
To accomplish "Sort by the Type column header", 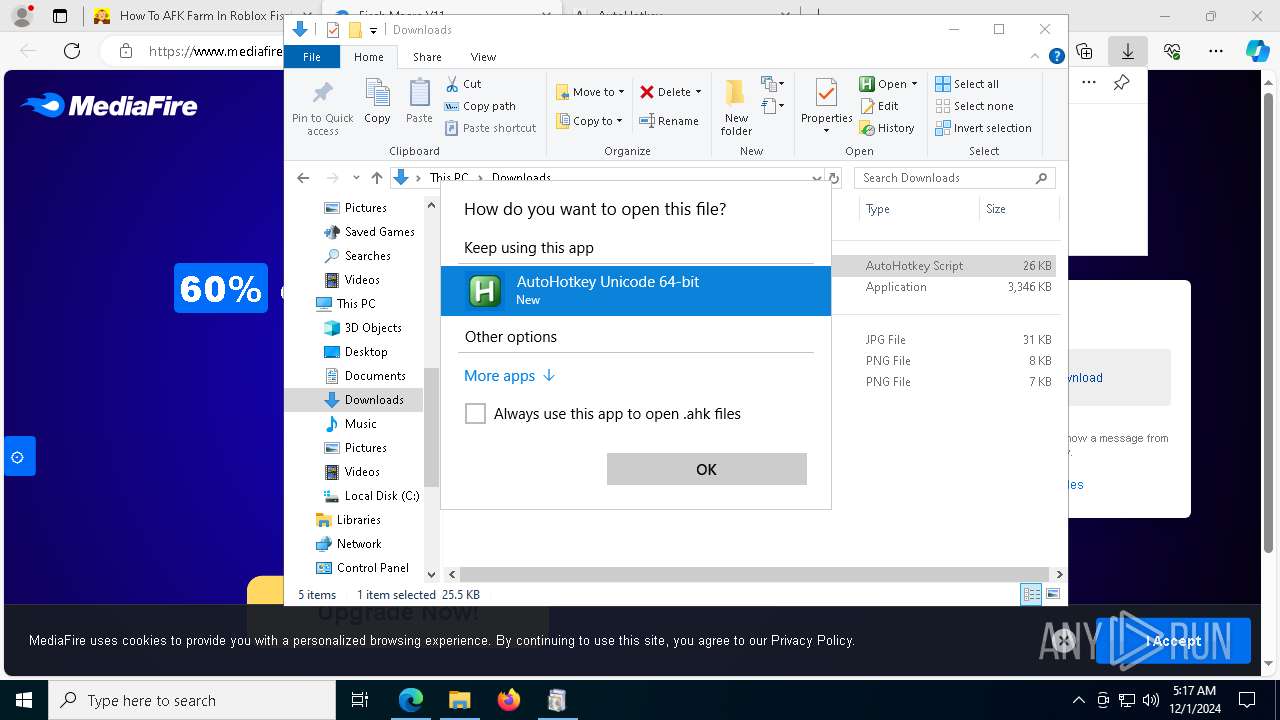I will (918, 209).
